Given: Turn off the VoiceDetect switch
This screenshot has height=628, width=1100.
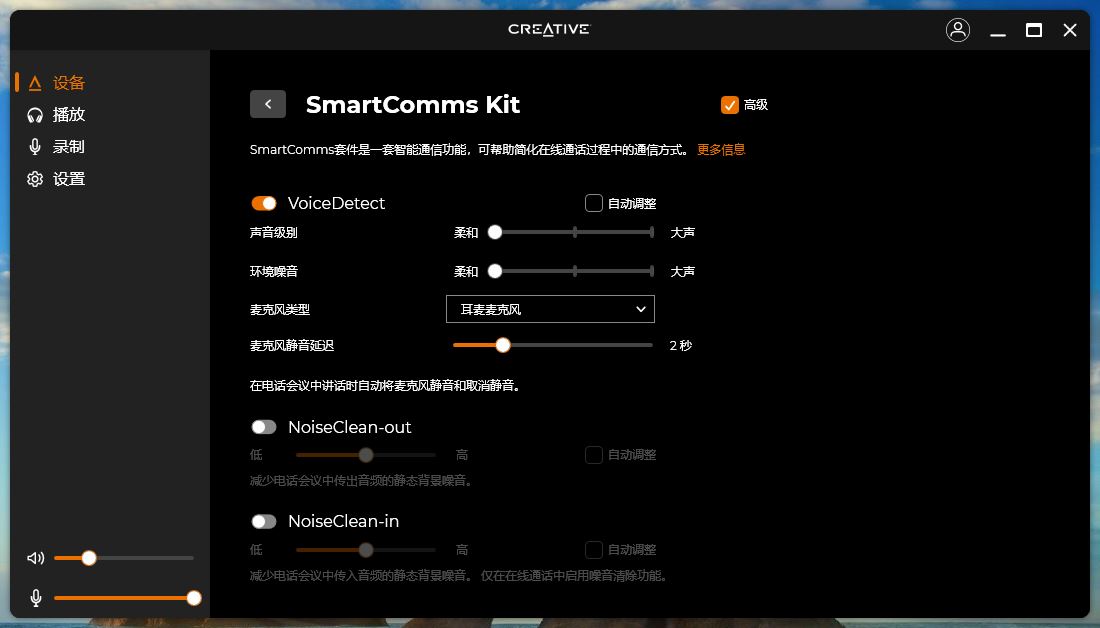Looking at the screenshot, I should click(x=264, y=203).
